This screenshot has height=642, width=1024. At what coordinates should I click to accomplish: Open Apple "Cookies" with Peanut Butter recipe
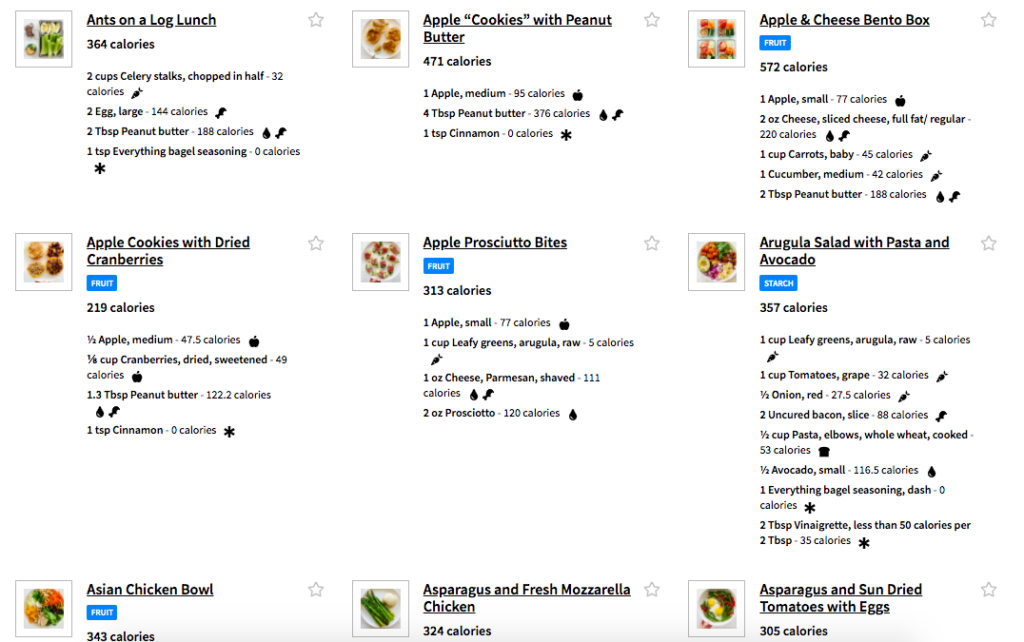point(517,29)
